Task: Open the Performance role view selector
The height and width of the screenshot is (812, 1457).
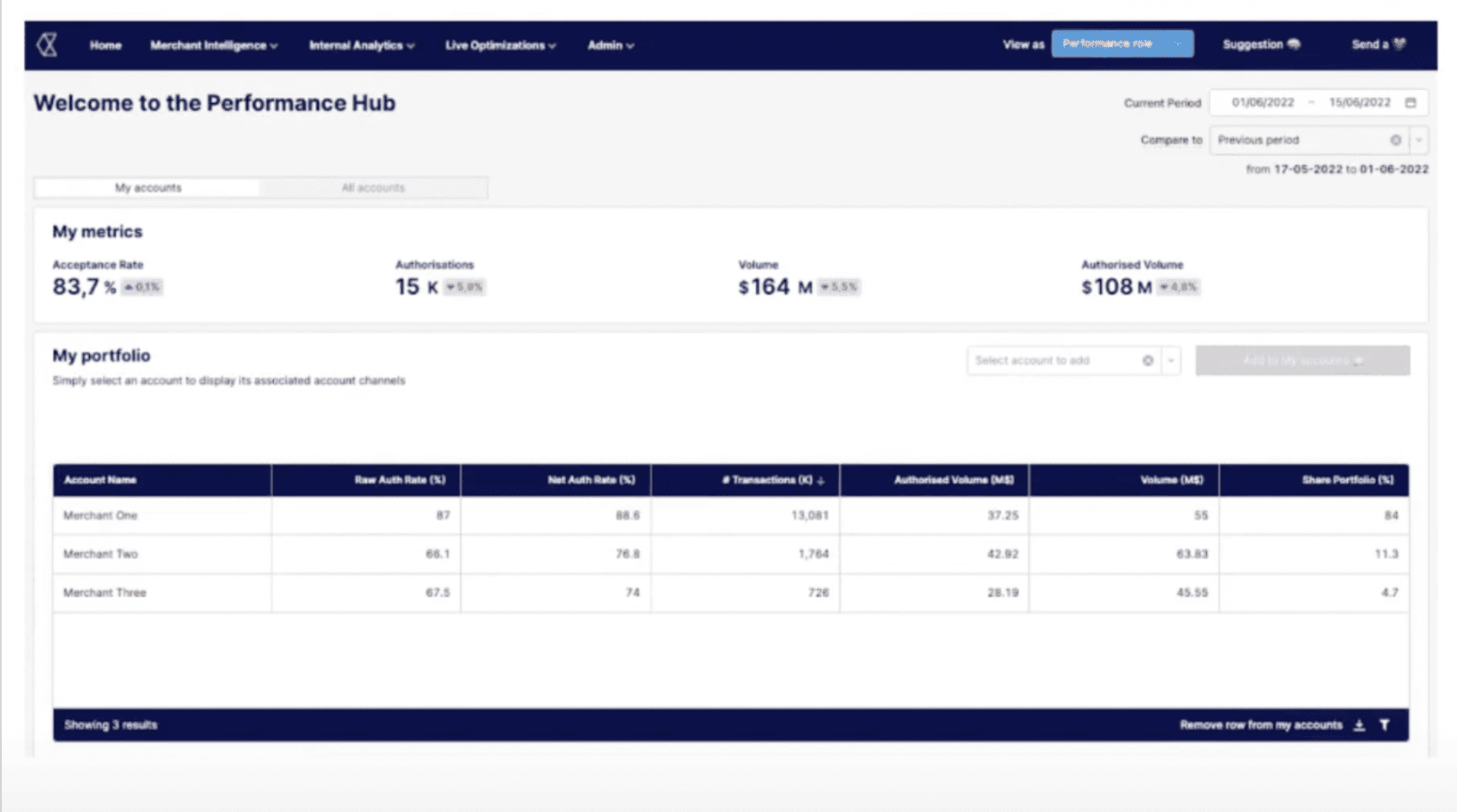Action: [1122, 43]
